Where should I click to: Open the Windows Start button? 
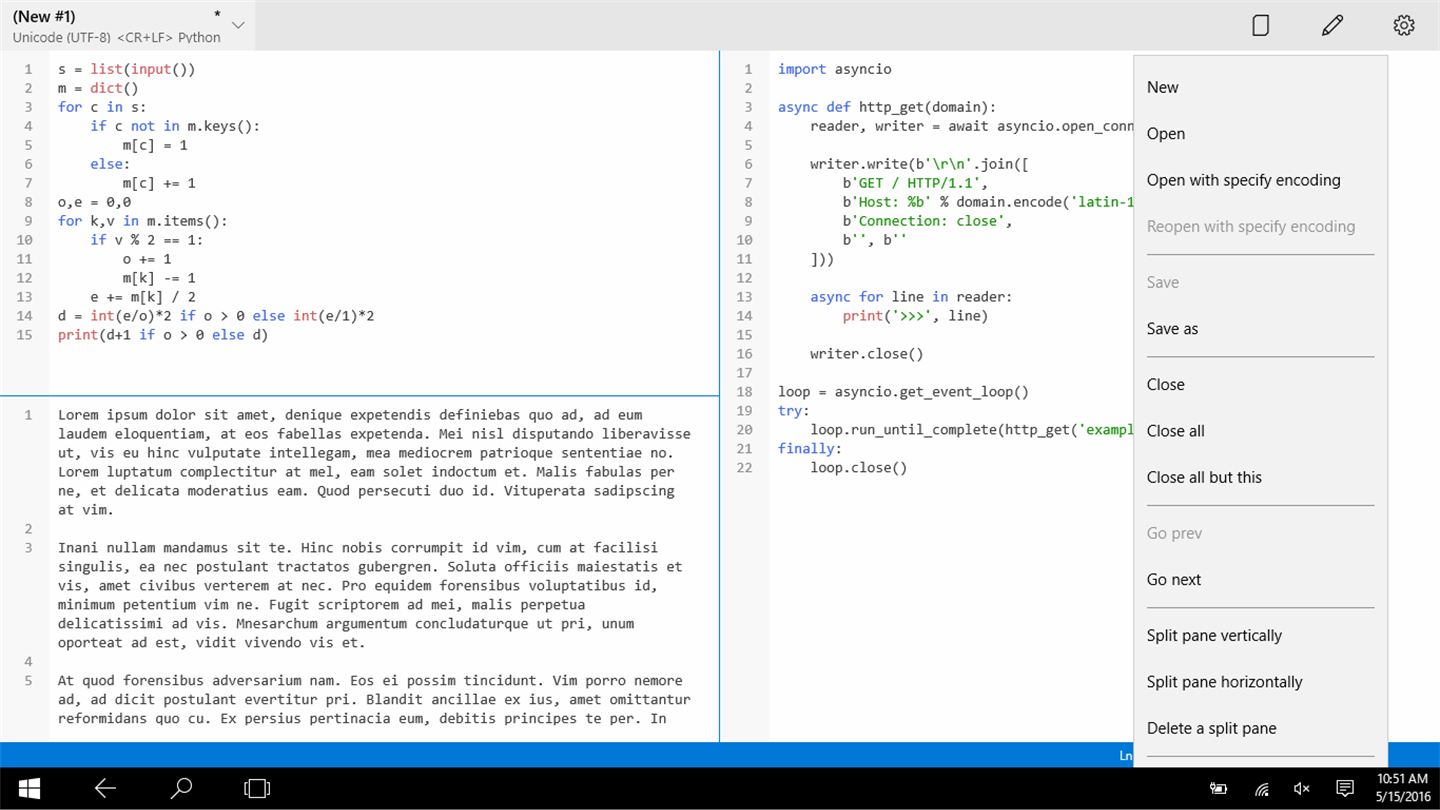29,788
